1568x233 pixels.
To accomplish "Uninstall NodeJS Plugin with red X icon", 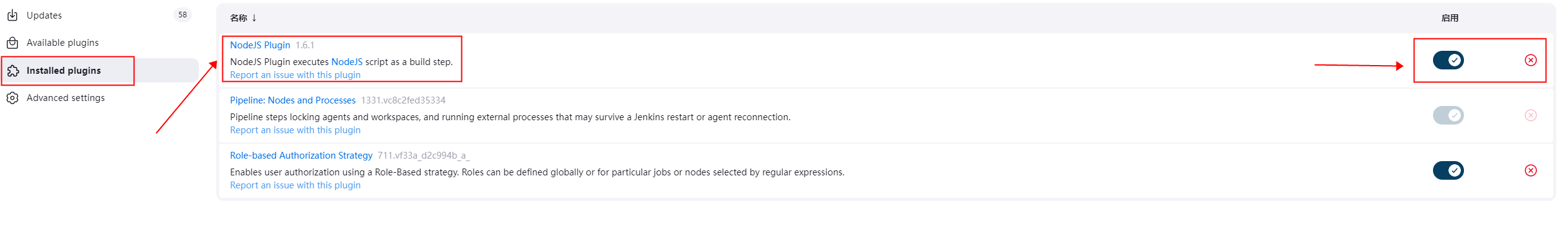I will click(x=1530, y=60).
